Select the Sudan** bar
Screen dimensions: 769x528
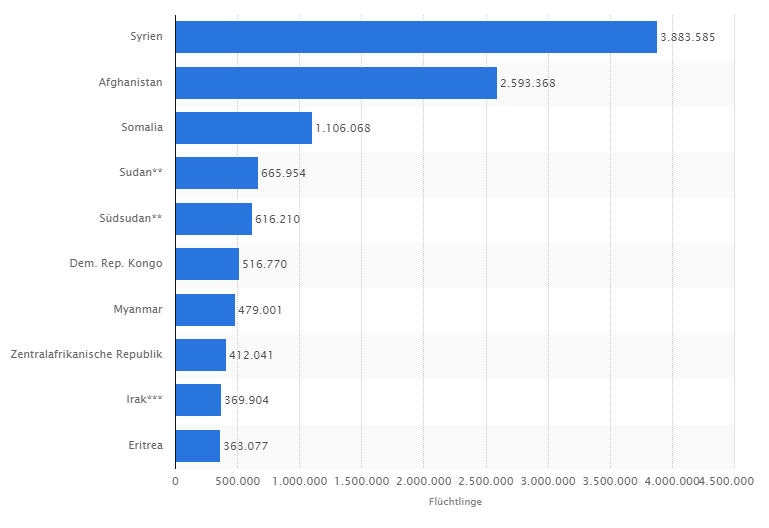tap(217, 173)
